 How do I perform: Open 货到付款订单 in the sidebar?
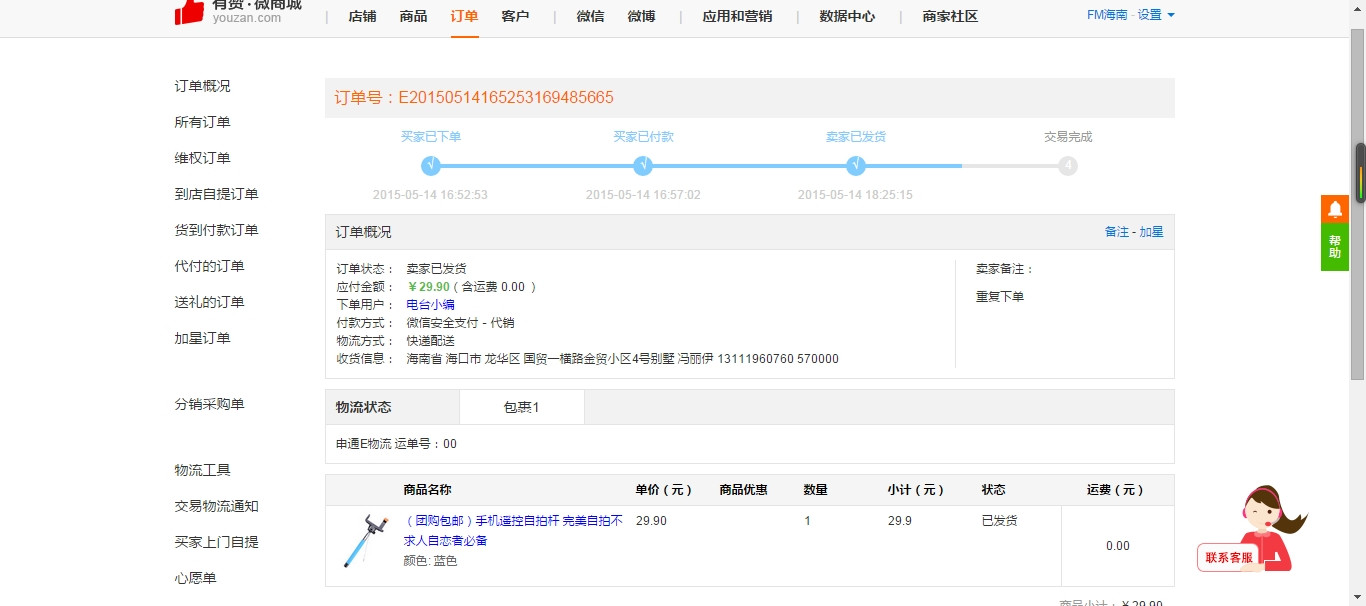(x=216, y=230)
